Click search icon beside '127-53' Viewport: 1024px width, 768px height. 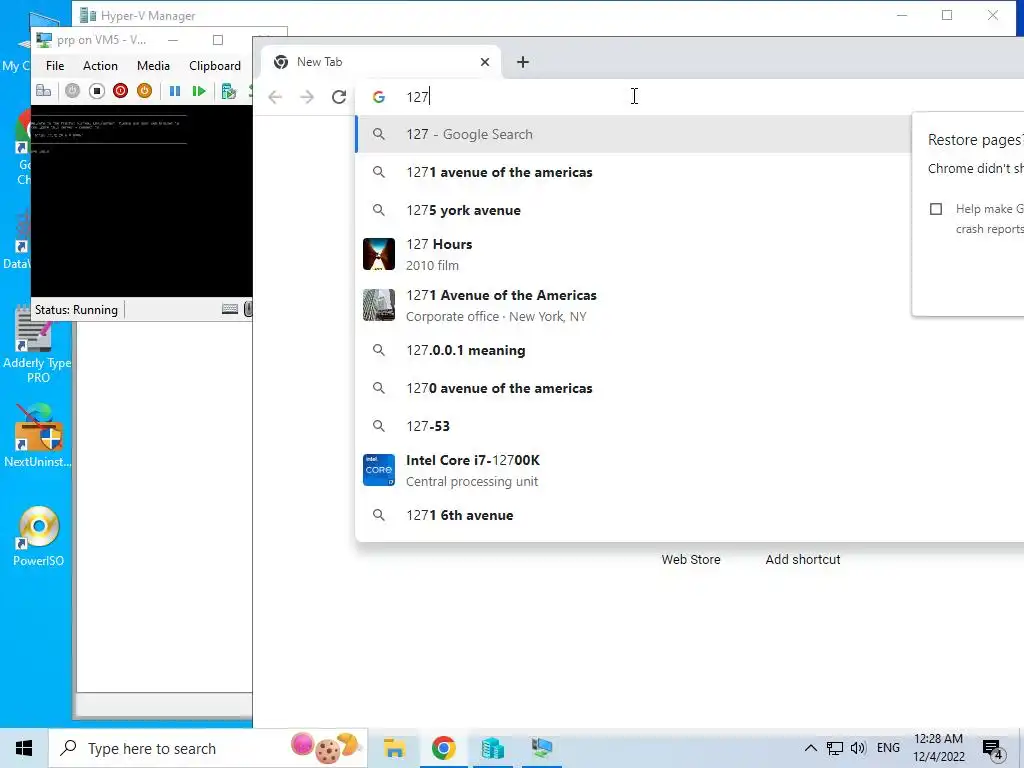[379, 426]
